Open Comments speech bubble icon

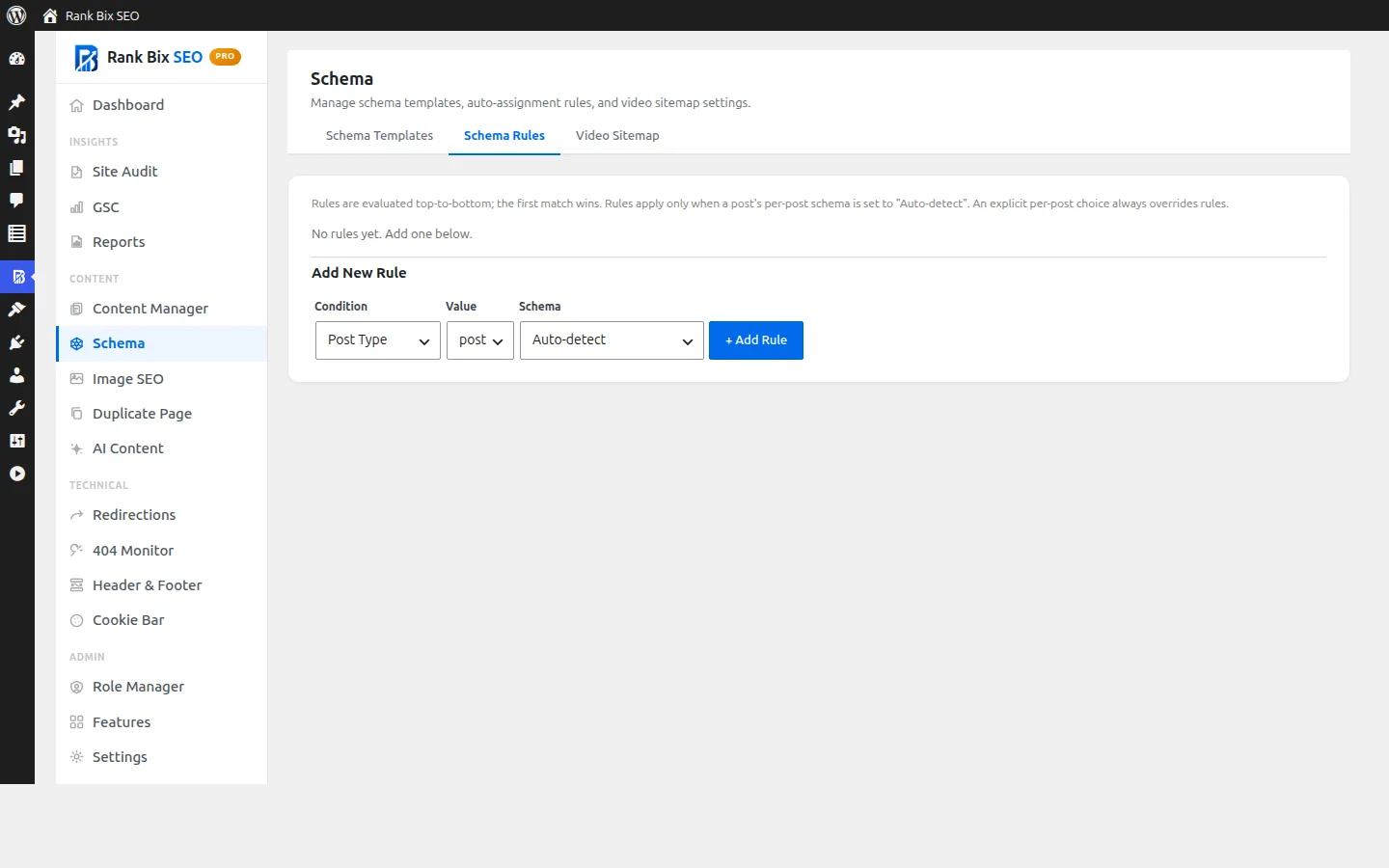pos(16,201)
